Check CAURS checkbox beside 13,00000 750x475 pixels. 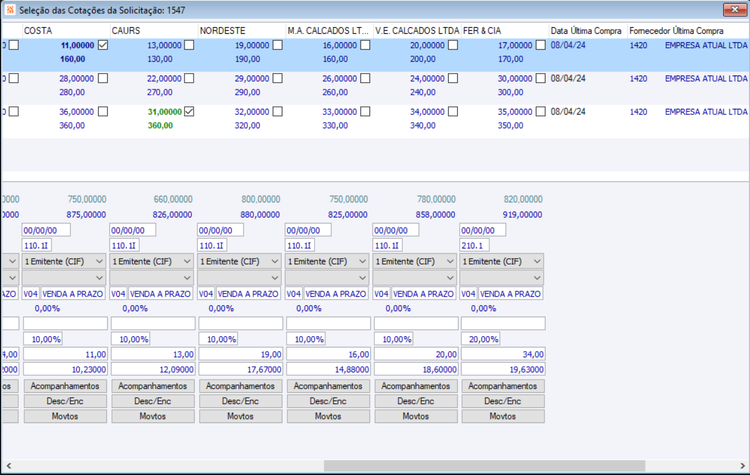point(189,45)
